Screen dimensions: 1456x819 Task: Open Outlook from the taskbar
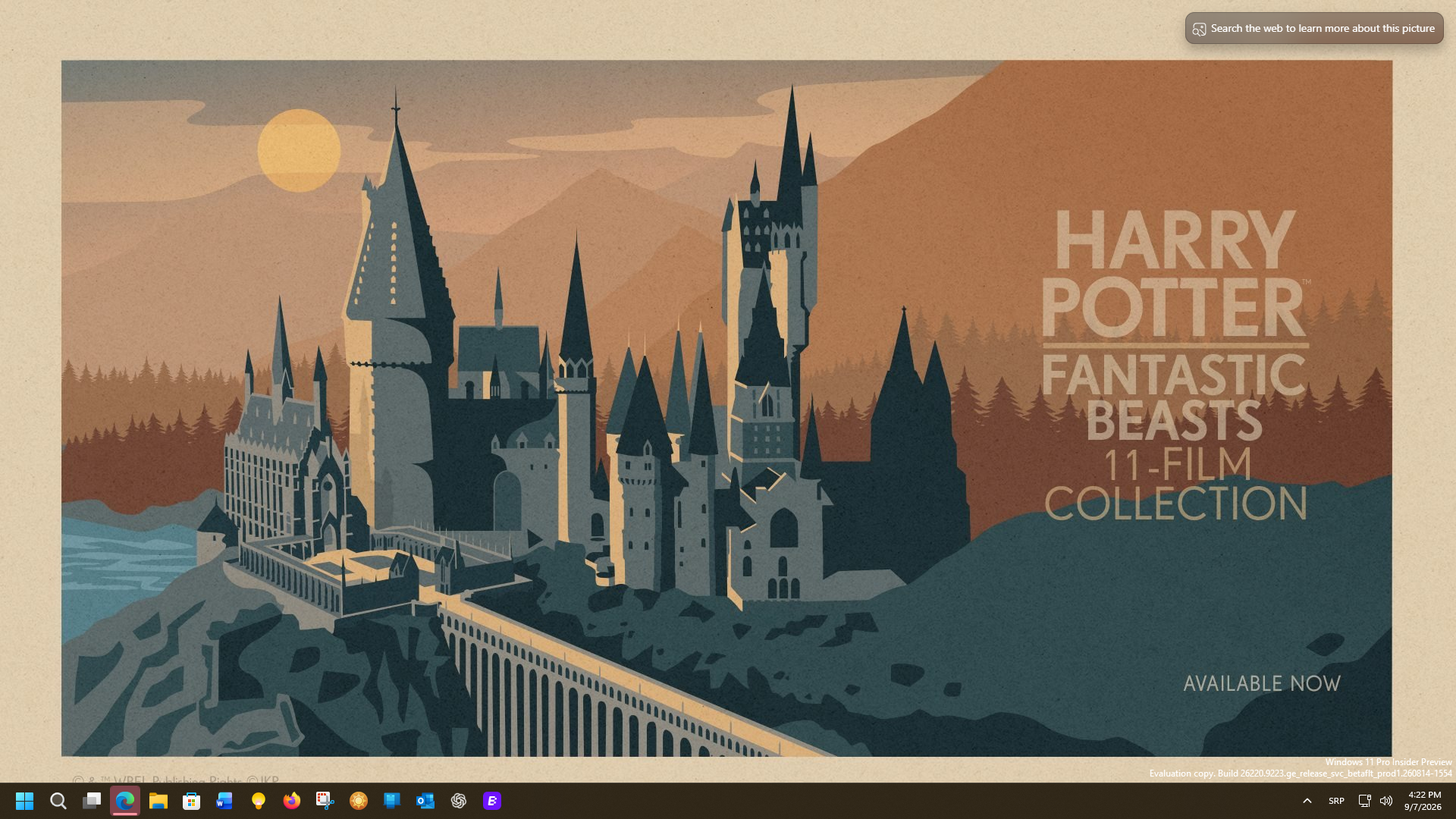click(x=425, y=801)
